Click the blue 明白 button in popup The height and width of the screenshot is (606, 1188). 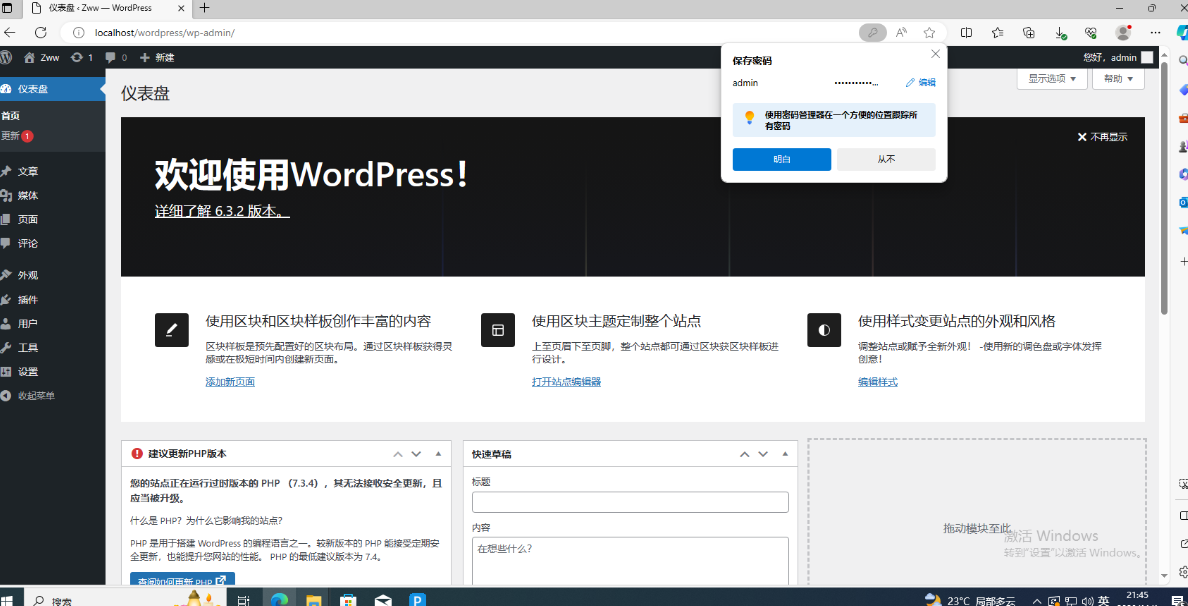pos(781,159)
